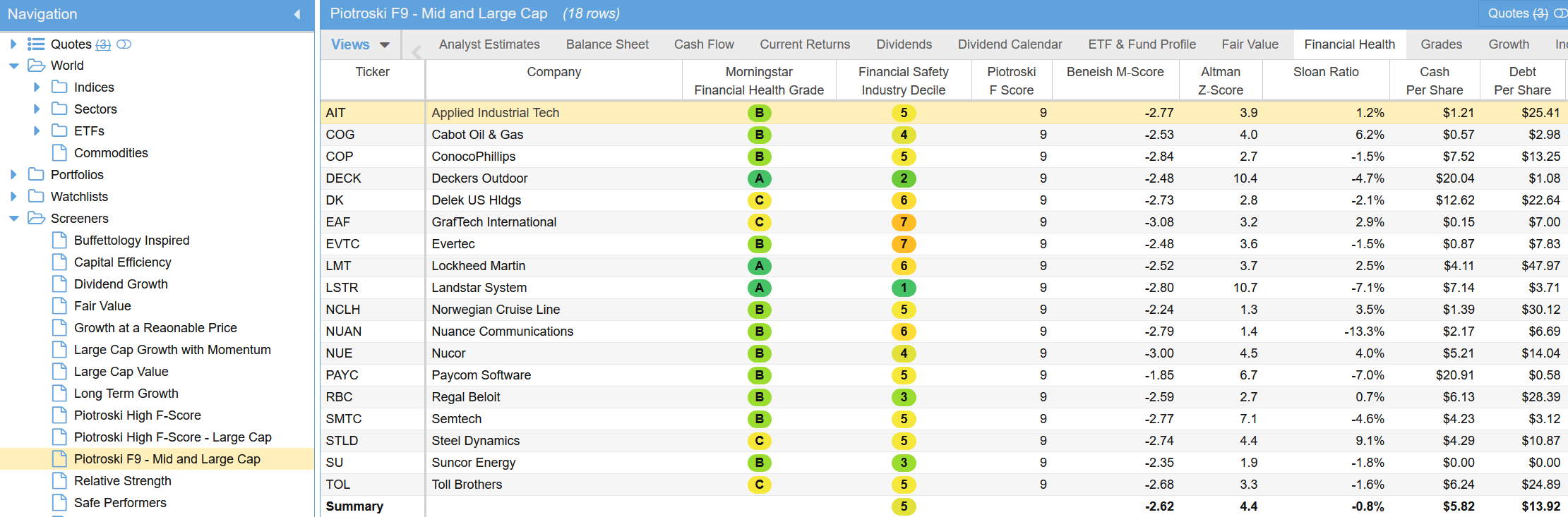
Task: Expand the Watchlists tree node
Action: [x=13, y=197]
